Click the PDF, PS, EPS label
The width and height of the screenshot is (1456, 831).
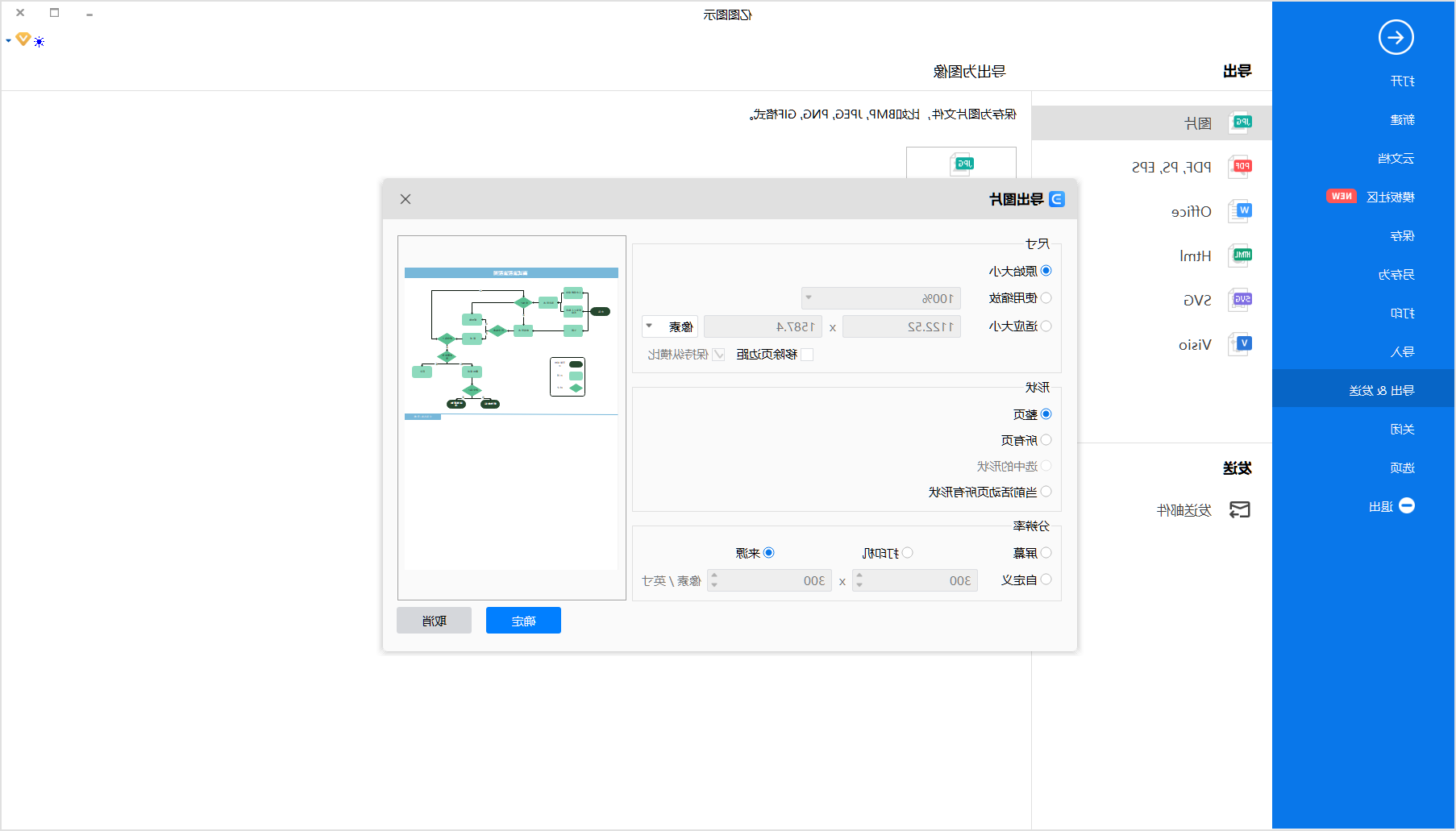click(x=1171, y=168)
